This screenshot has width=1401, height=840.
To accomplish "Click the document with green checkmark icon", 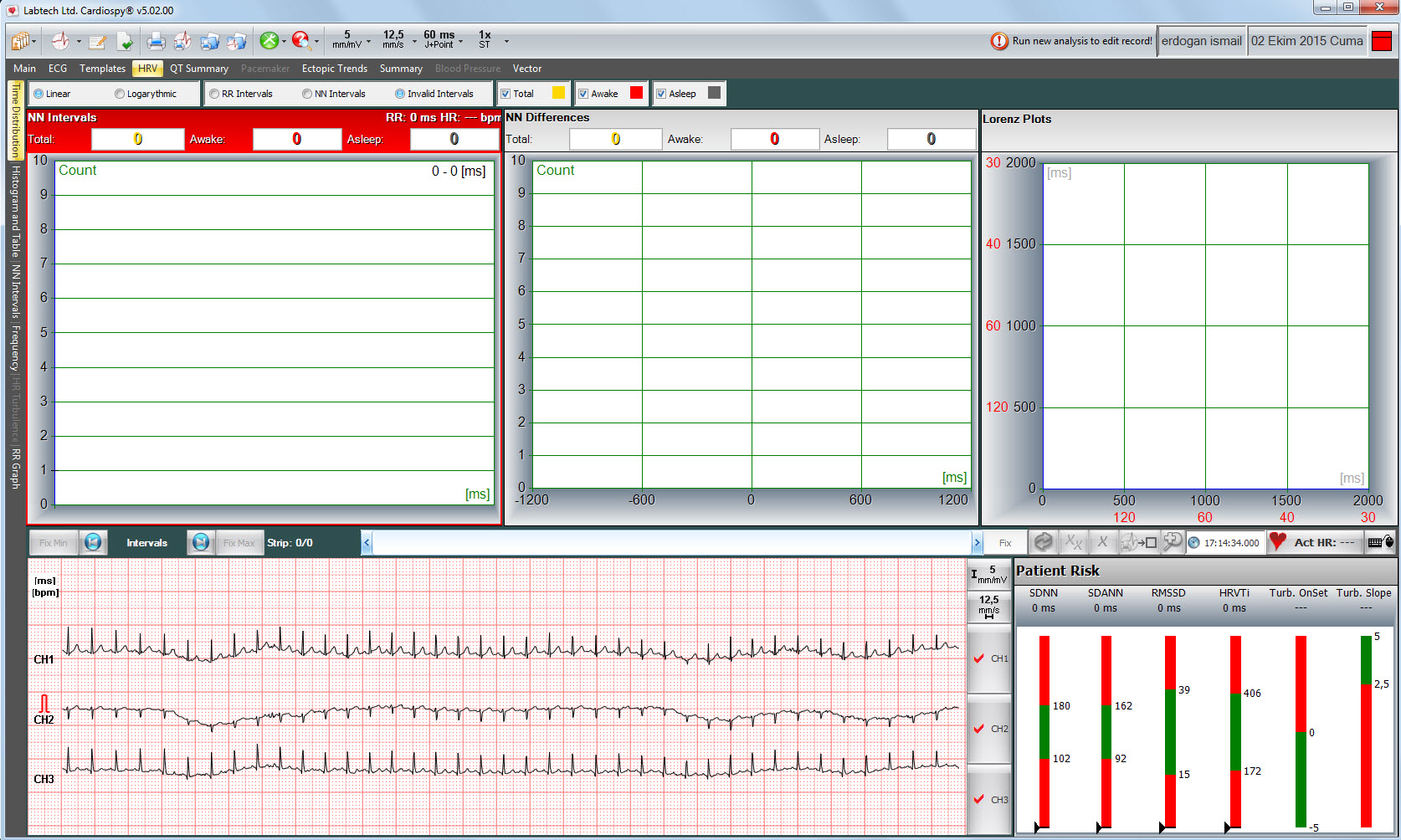I will pos(125,40).
